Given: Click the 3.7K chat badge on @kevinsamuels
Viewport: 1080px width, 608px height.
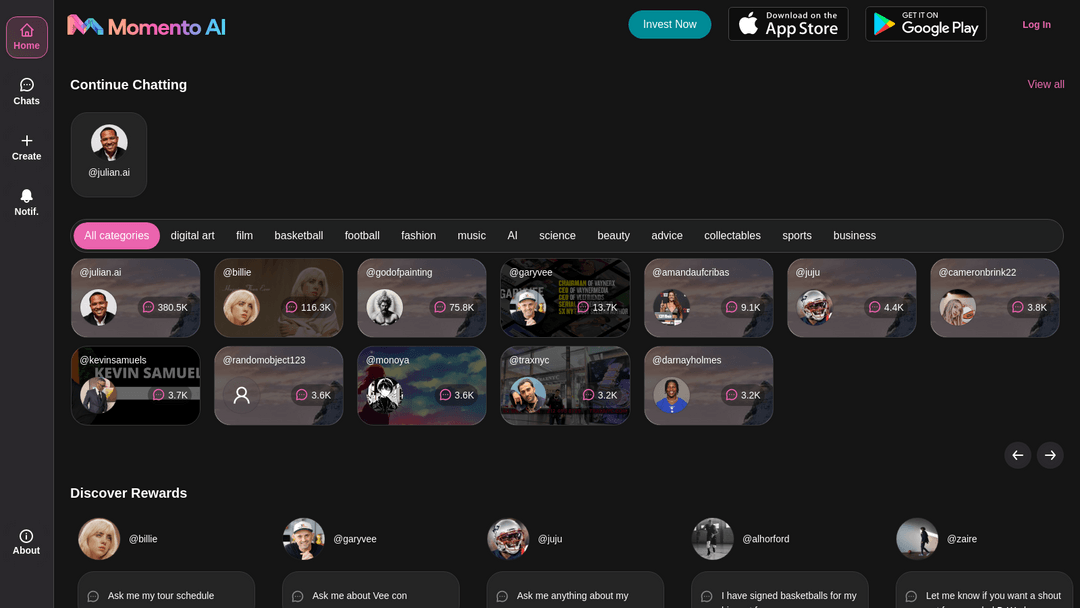Looking at the screenshot, I should 170,395.
